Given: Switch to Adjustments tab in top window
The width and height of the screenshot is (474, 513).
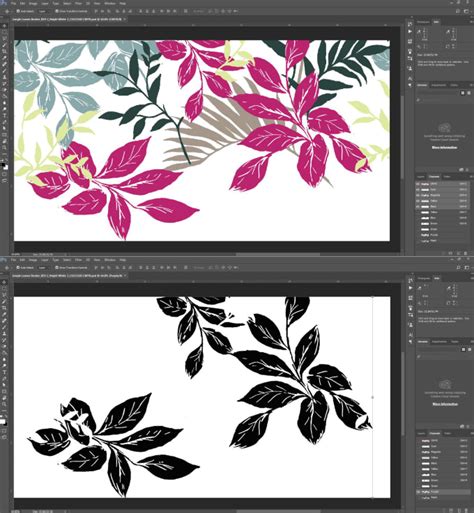Looking at the screenshot, I should tap(439, 85).
